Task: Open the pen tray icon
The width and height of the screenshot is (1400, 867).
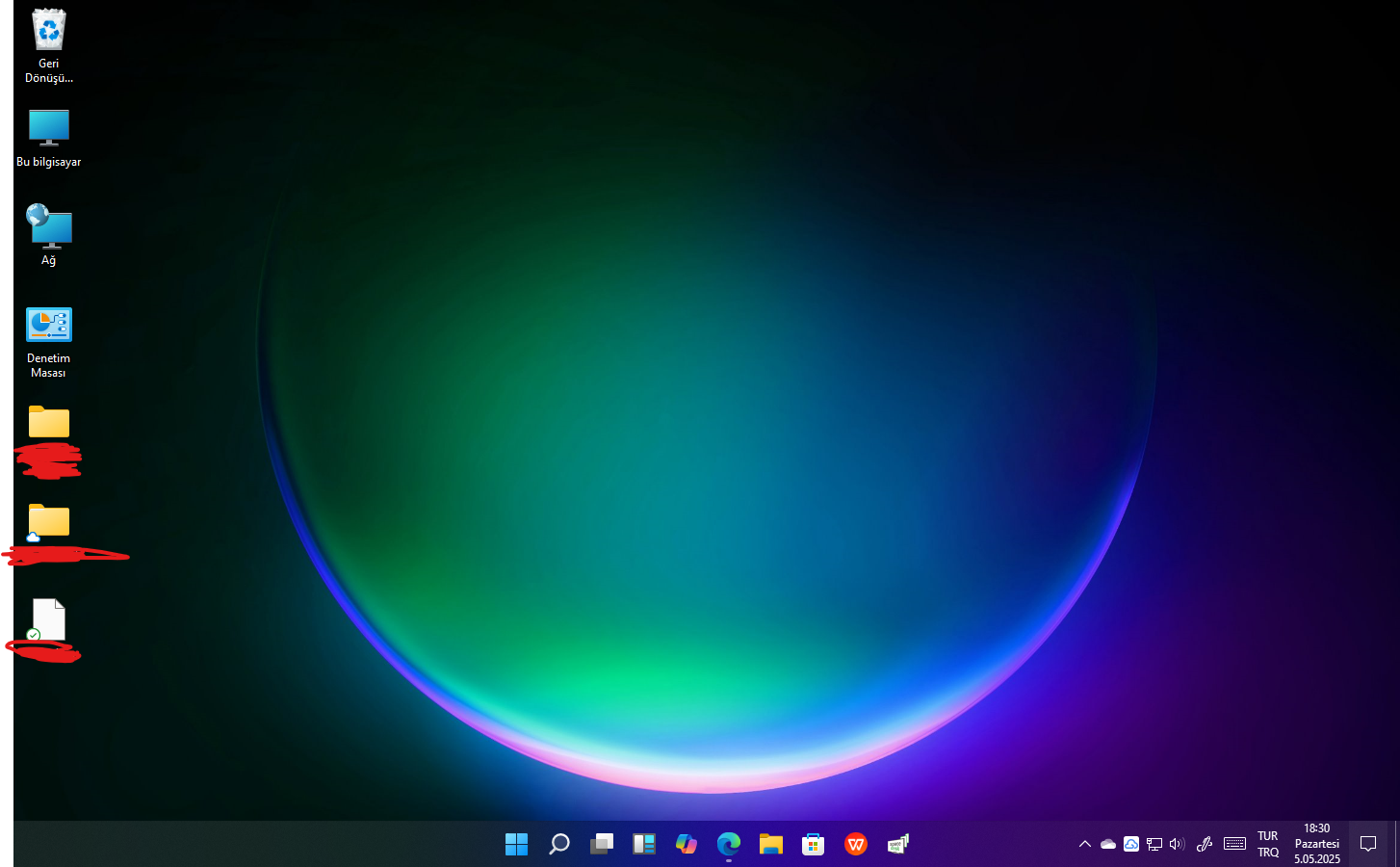Action: (x=1205, y=844)
